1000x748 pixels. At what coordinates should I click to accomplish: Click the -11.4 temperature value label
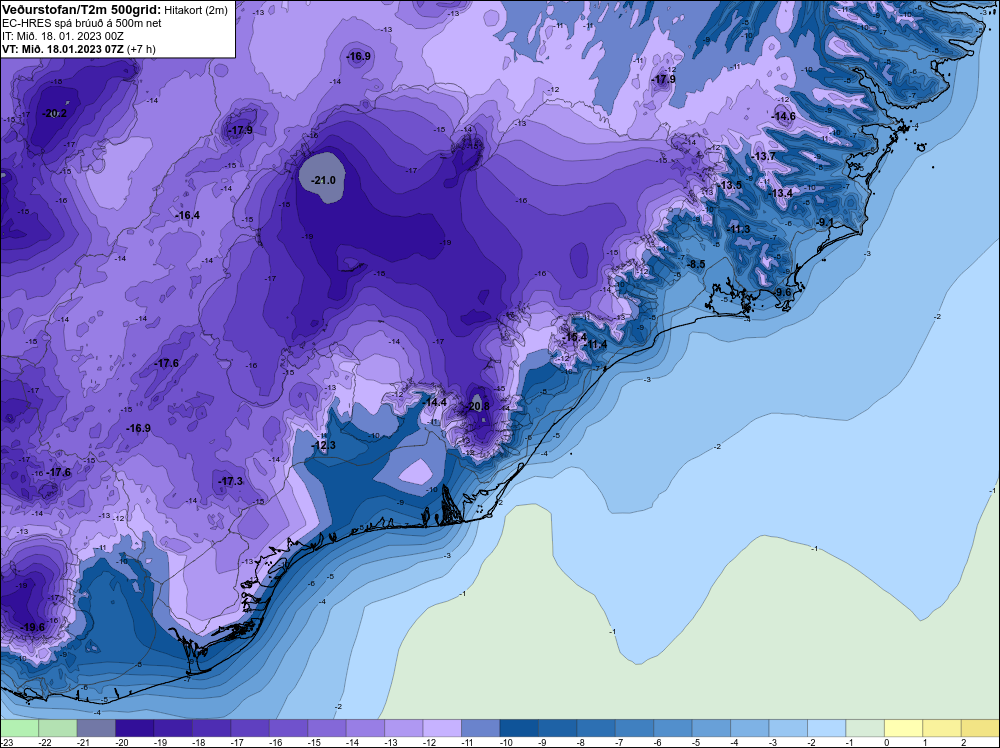(x=596, y=344)
